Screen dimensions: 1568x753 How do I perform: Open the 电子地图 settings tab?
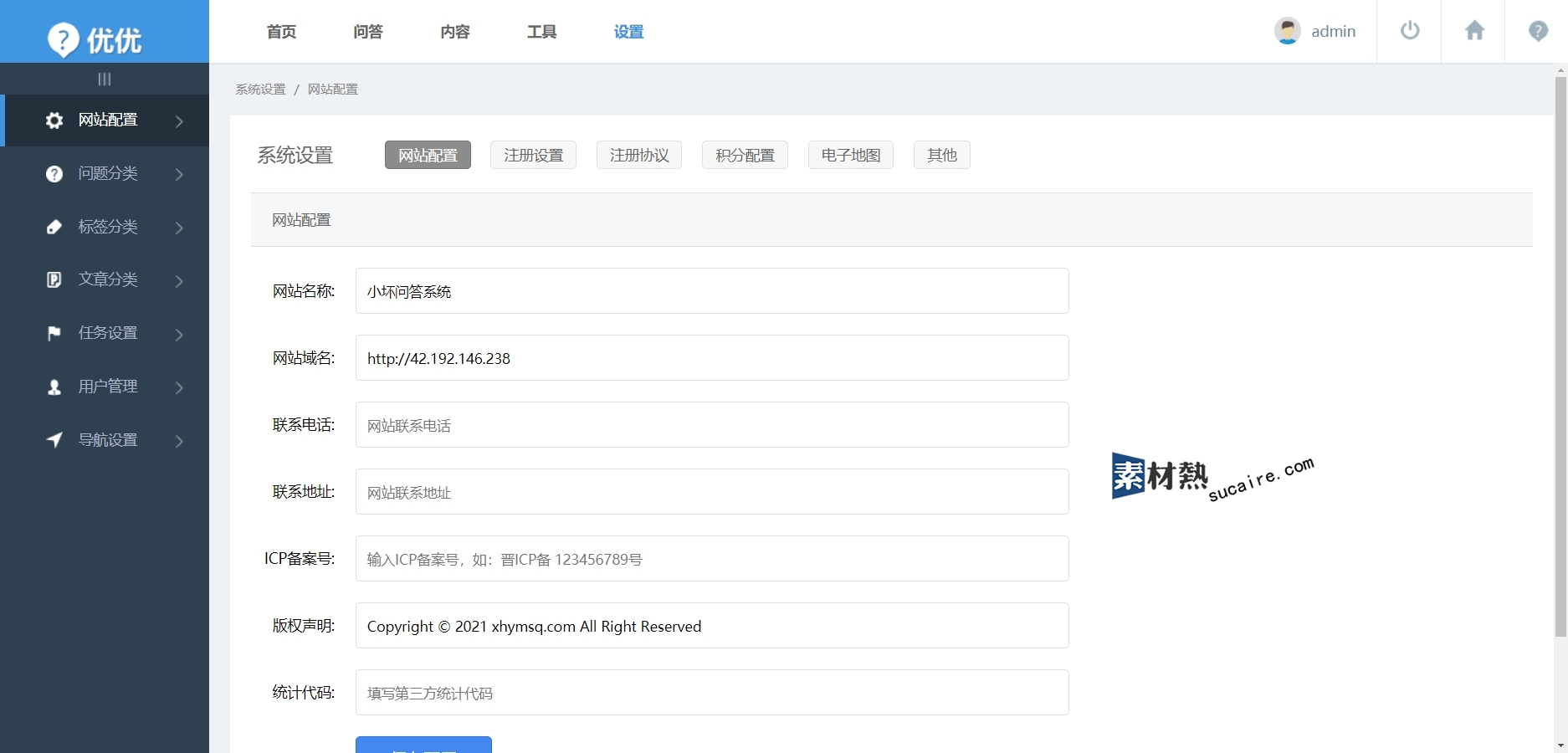pos(850,155)
